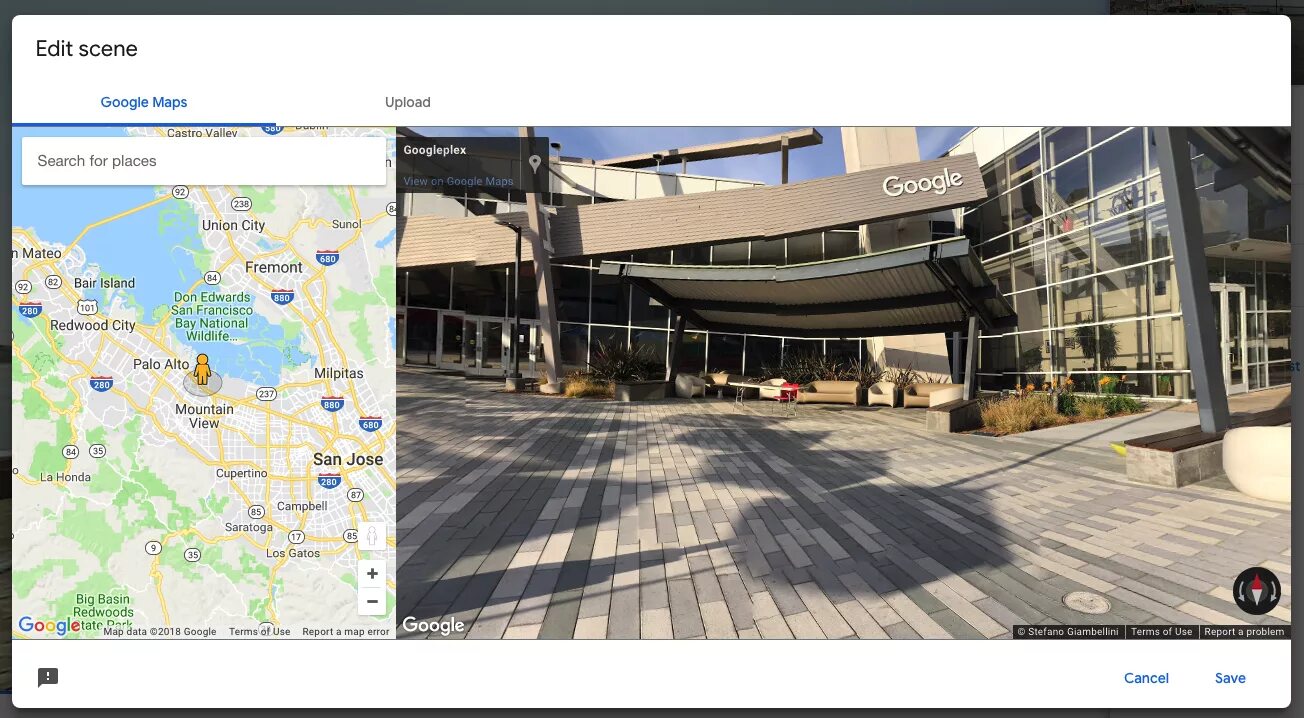Click the Campbell map label
The height and width of the screenshot is (718, 1304).
point(302,506)
